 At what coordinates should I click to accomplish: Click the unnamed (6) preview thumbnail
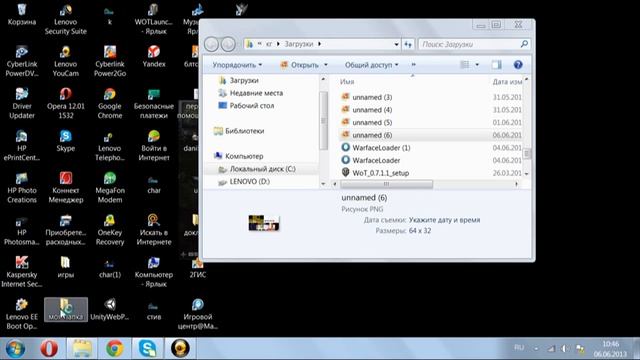264,223
